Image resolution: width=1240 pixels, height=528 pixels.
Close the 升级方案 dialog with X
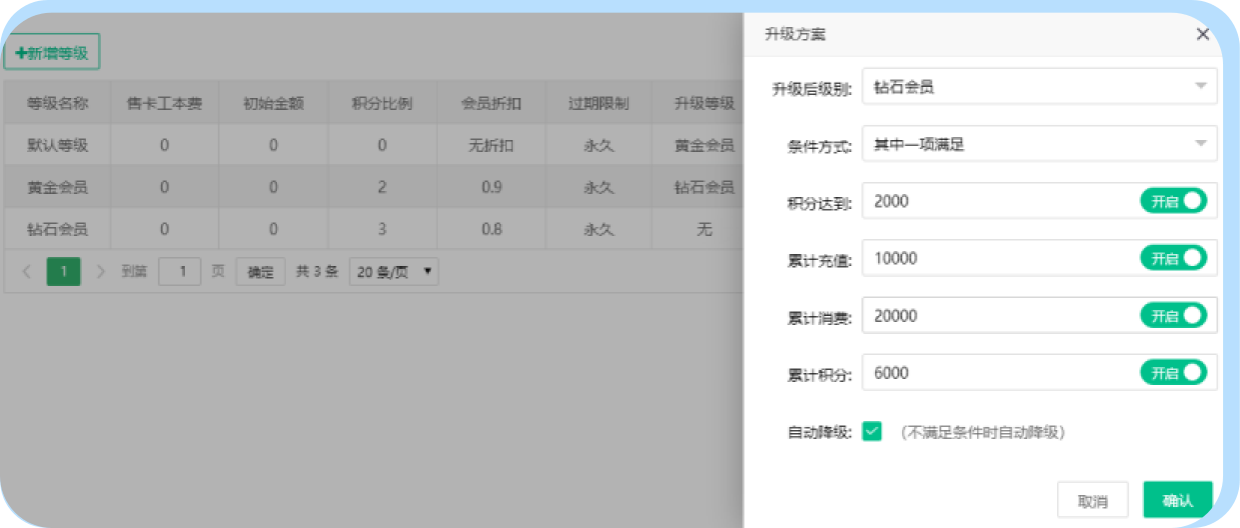[x=1202, y=34]
